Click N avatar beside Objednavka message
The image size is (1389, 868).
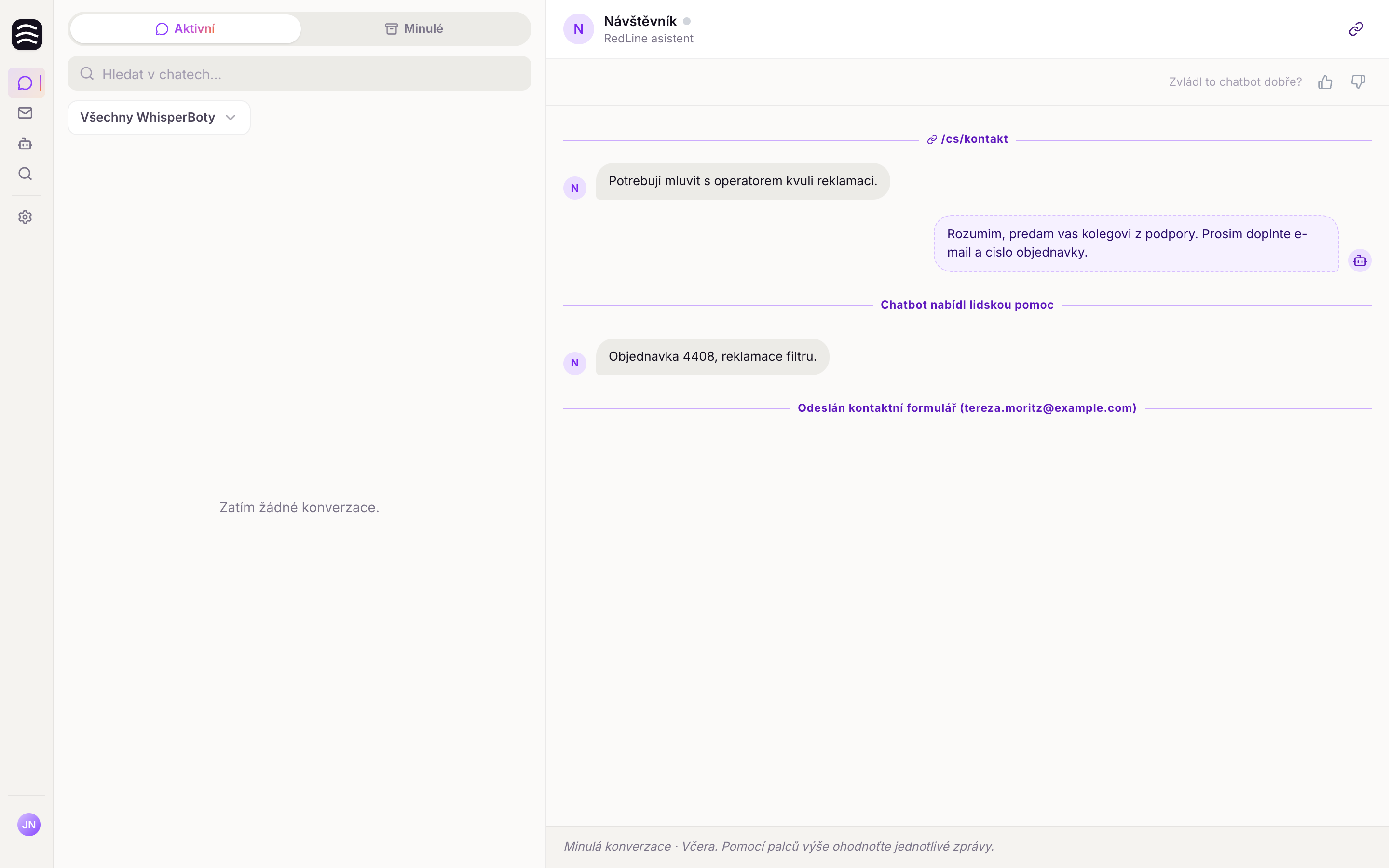point(574,363)
